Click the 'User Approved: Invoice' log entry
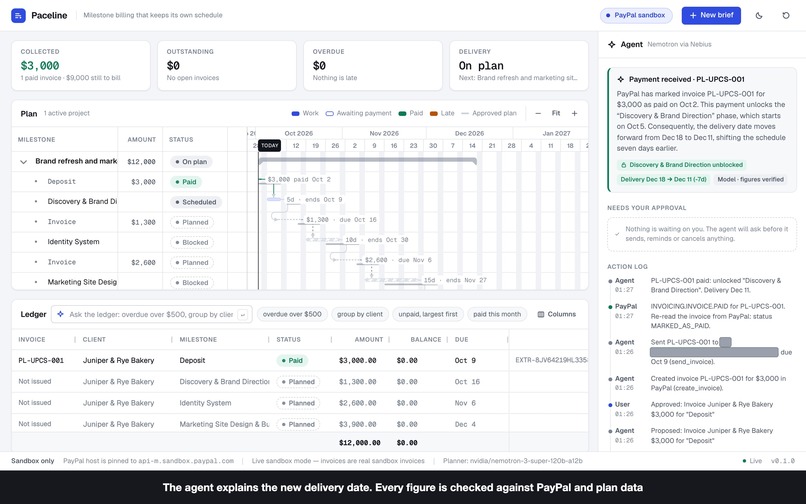The width and height of the screenshot is (806, 504). click(x=701, y=409)
